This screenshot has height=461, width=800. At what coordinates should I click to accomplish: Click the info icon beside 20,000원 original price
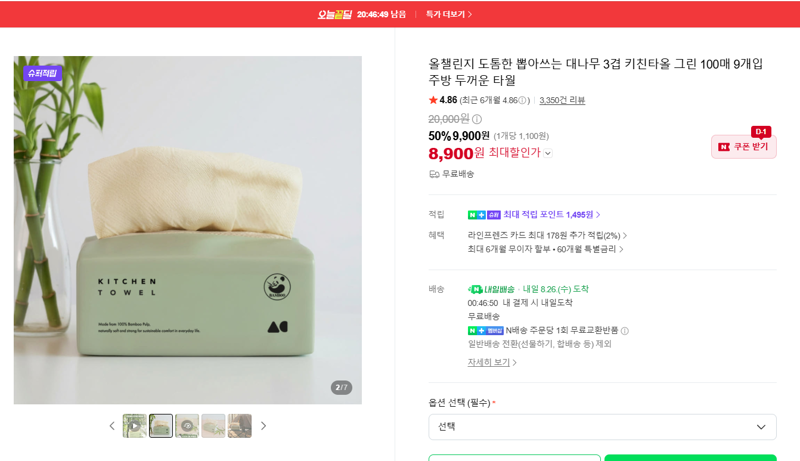click(x=477, y=119)
